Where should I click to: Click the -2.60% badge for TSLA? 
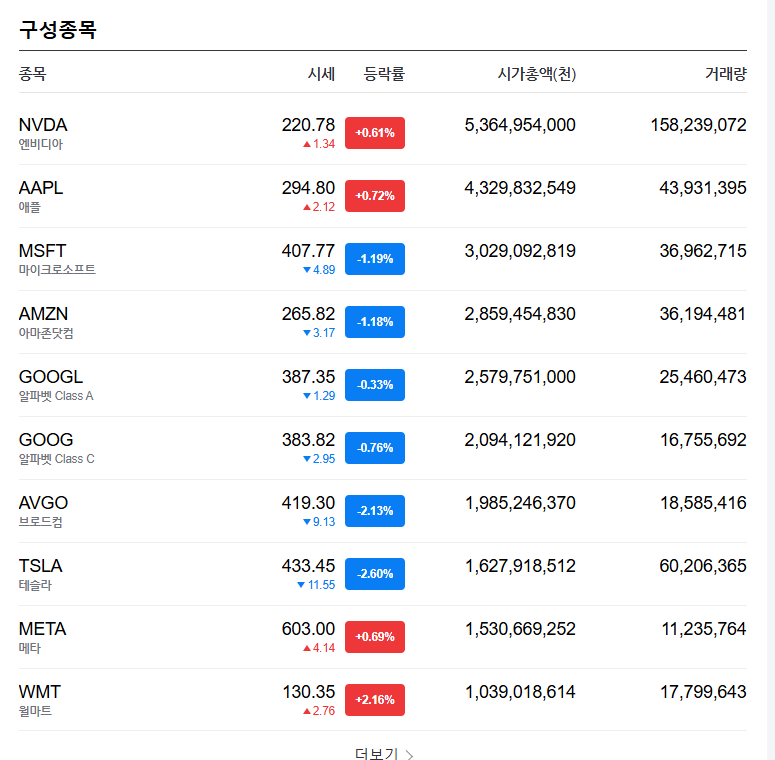(375, 574)
